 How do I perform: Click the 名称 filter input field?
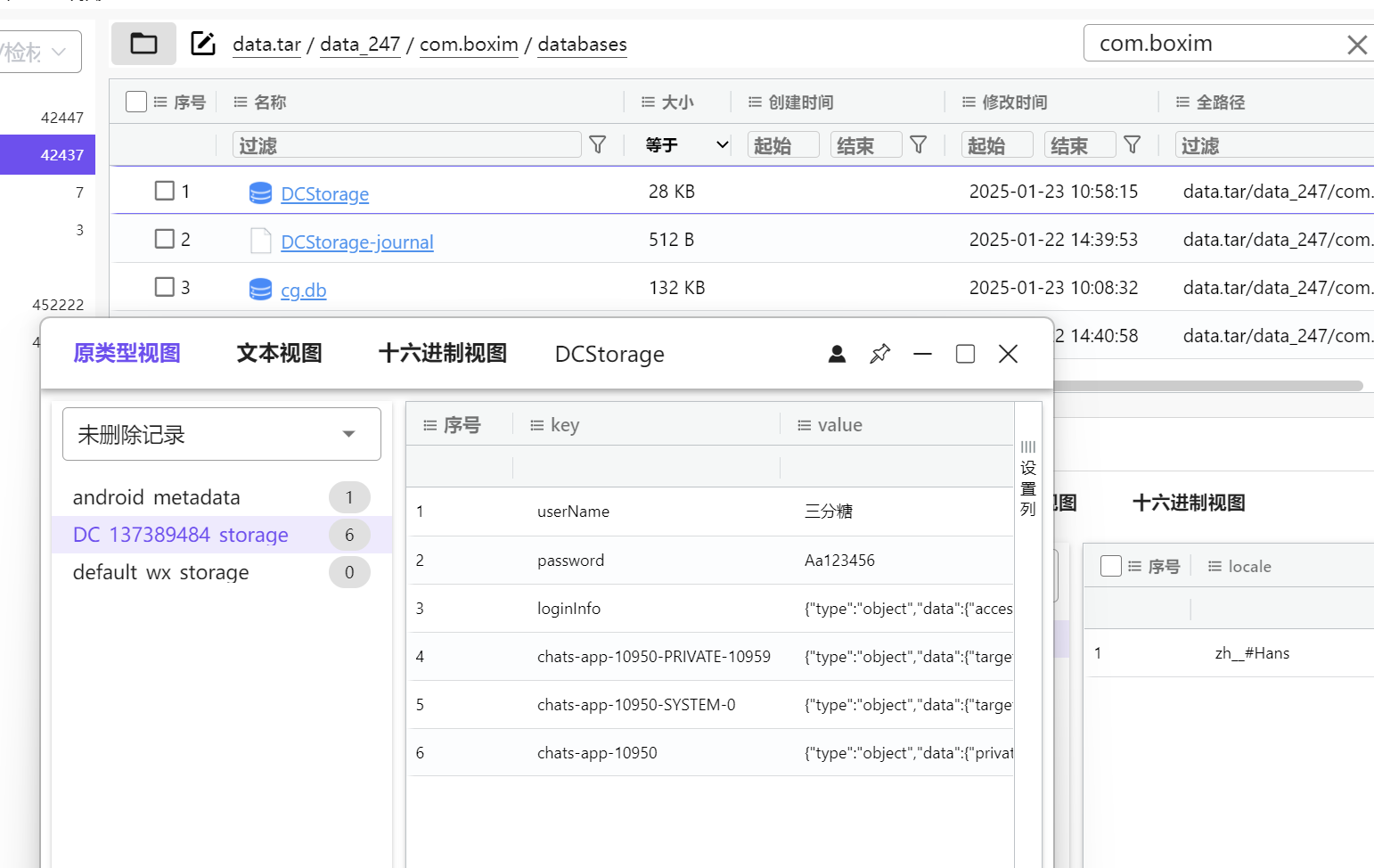click(x=406, y=144)
